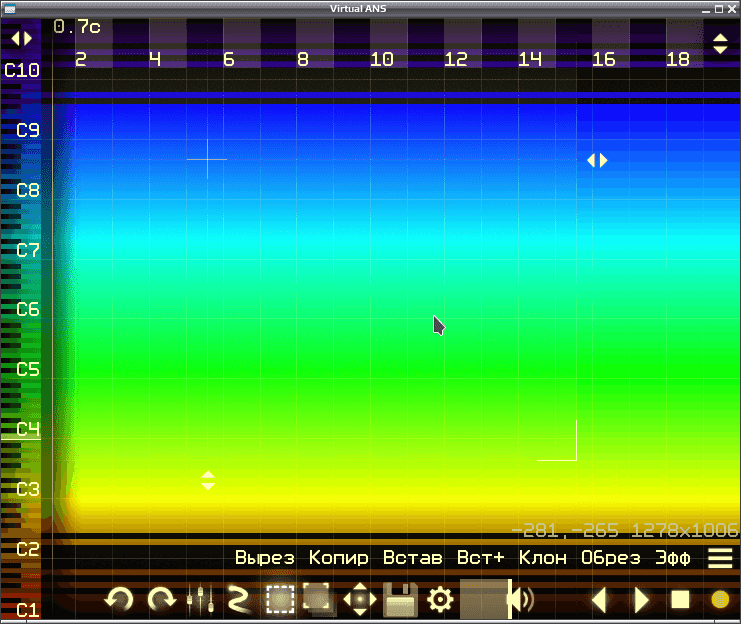Click timeline marker 16

tap(603, 60)
